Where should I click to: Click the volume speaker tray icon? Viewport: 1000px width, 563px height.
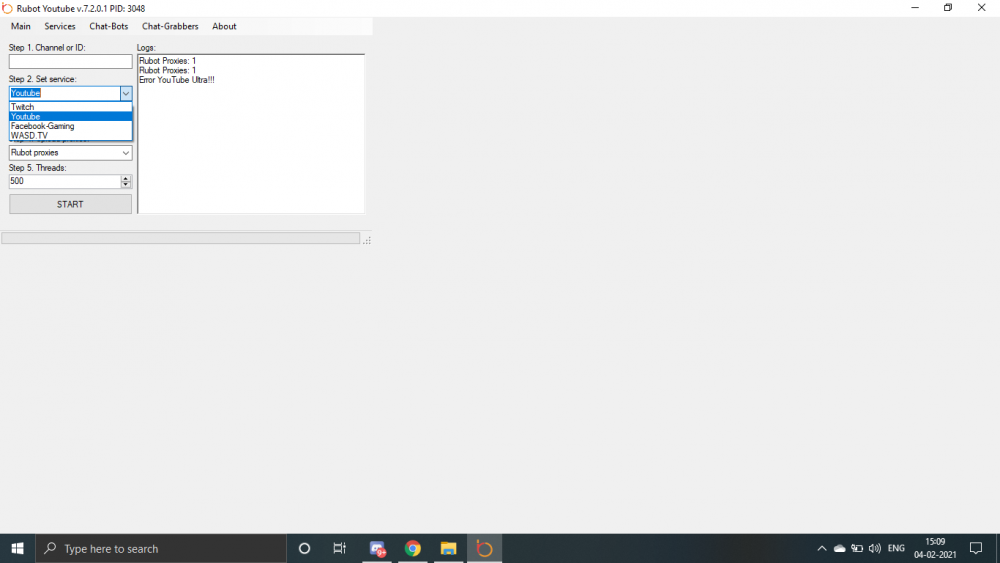tap(875, 548)
